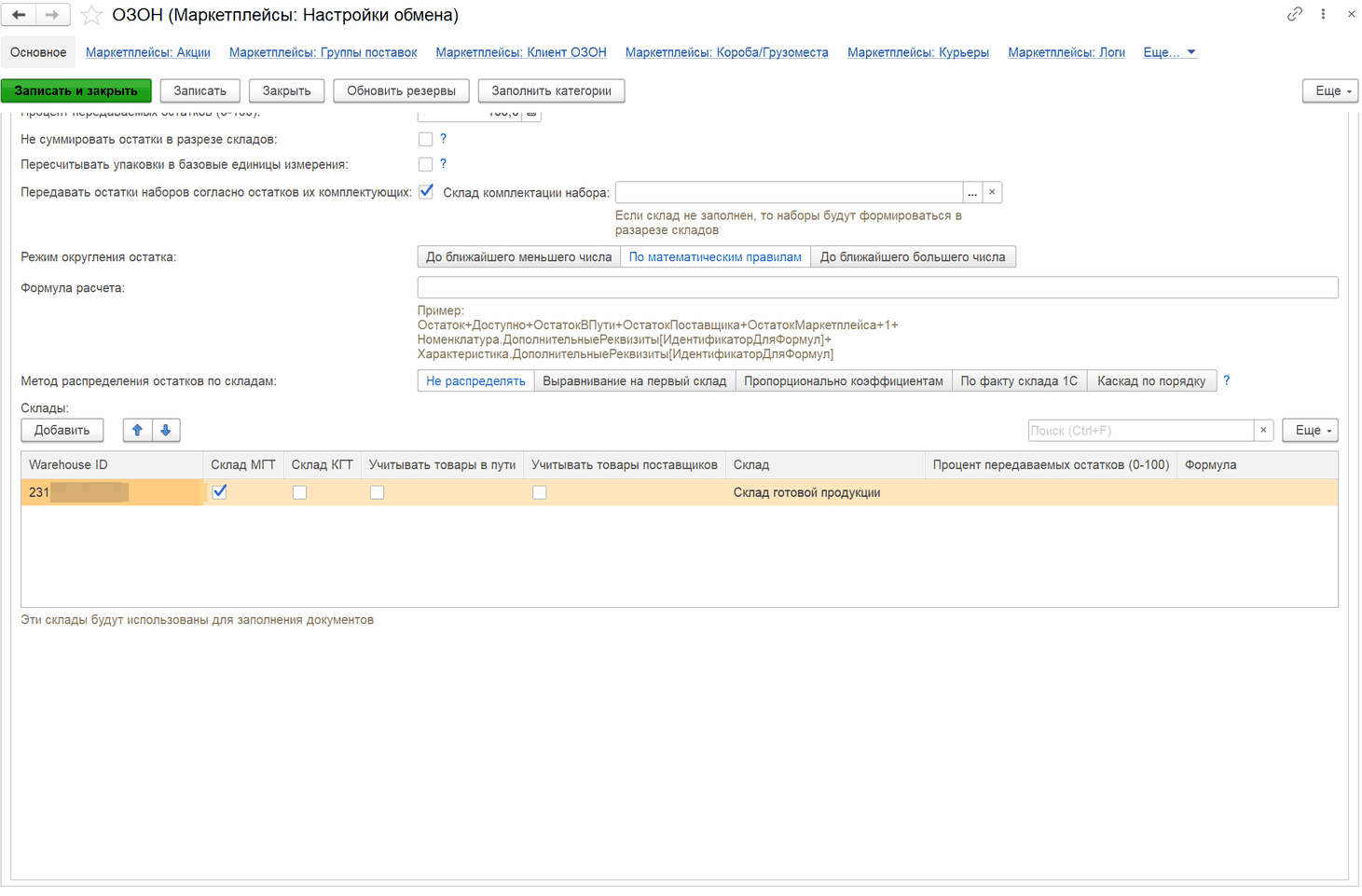Screen dimensions: 1362x896
Task: Select Пропорционально коэффициентам distribution method
Action: point(844,380)
